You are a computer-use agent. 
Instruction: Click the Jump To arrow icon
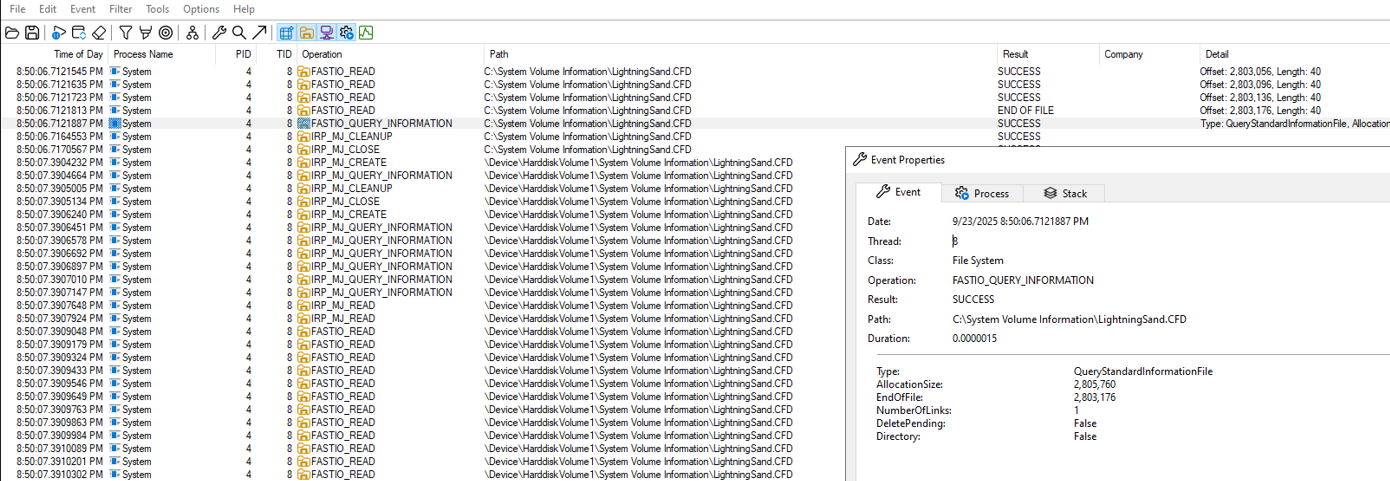(259, 33)
